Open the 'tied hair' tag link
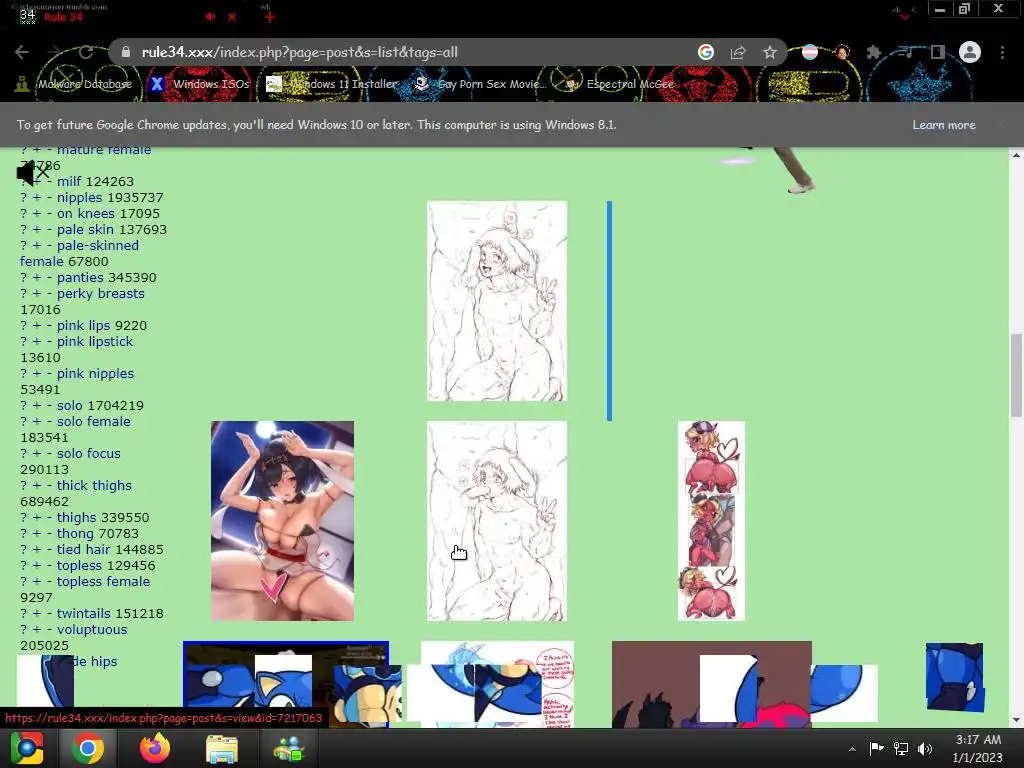1024x768 pixels. pos(84,549)
